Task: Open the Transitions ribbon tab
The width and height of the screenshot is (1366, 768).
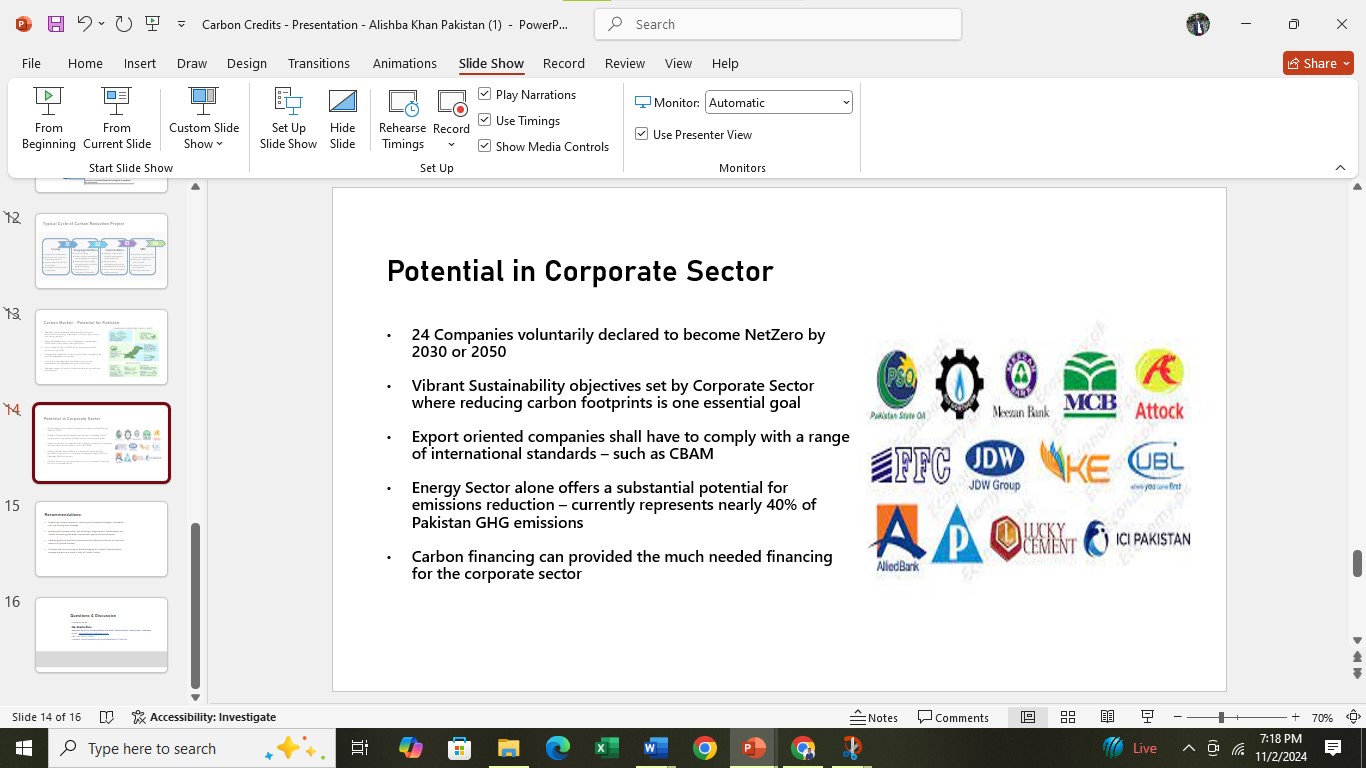Action: (318, 63)
